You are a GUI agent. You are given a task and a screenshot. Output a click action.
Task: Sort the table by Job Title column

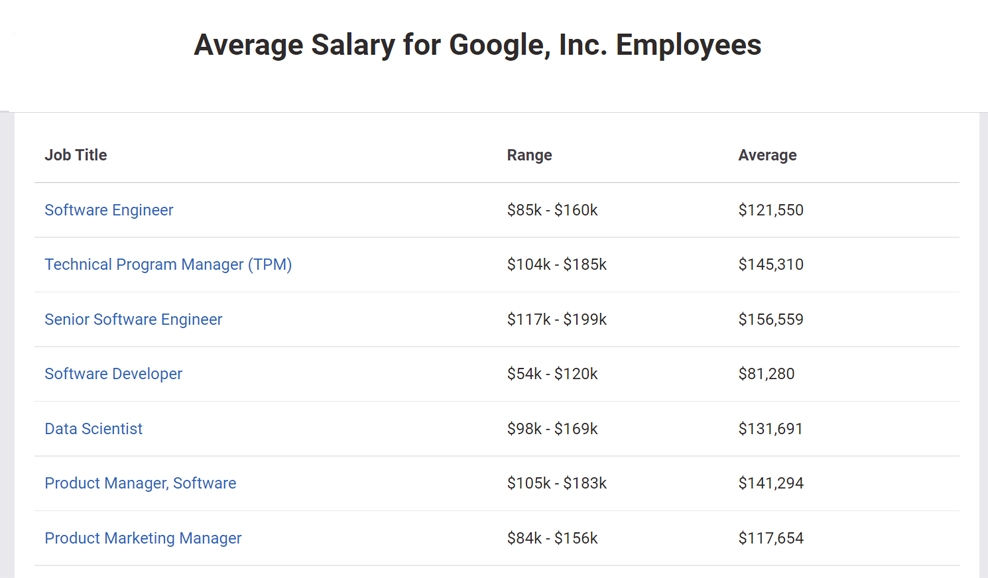pos(75,155)
